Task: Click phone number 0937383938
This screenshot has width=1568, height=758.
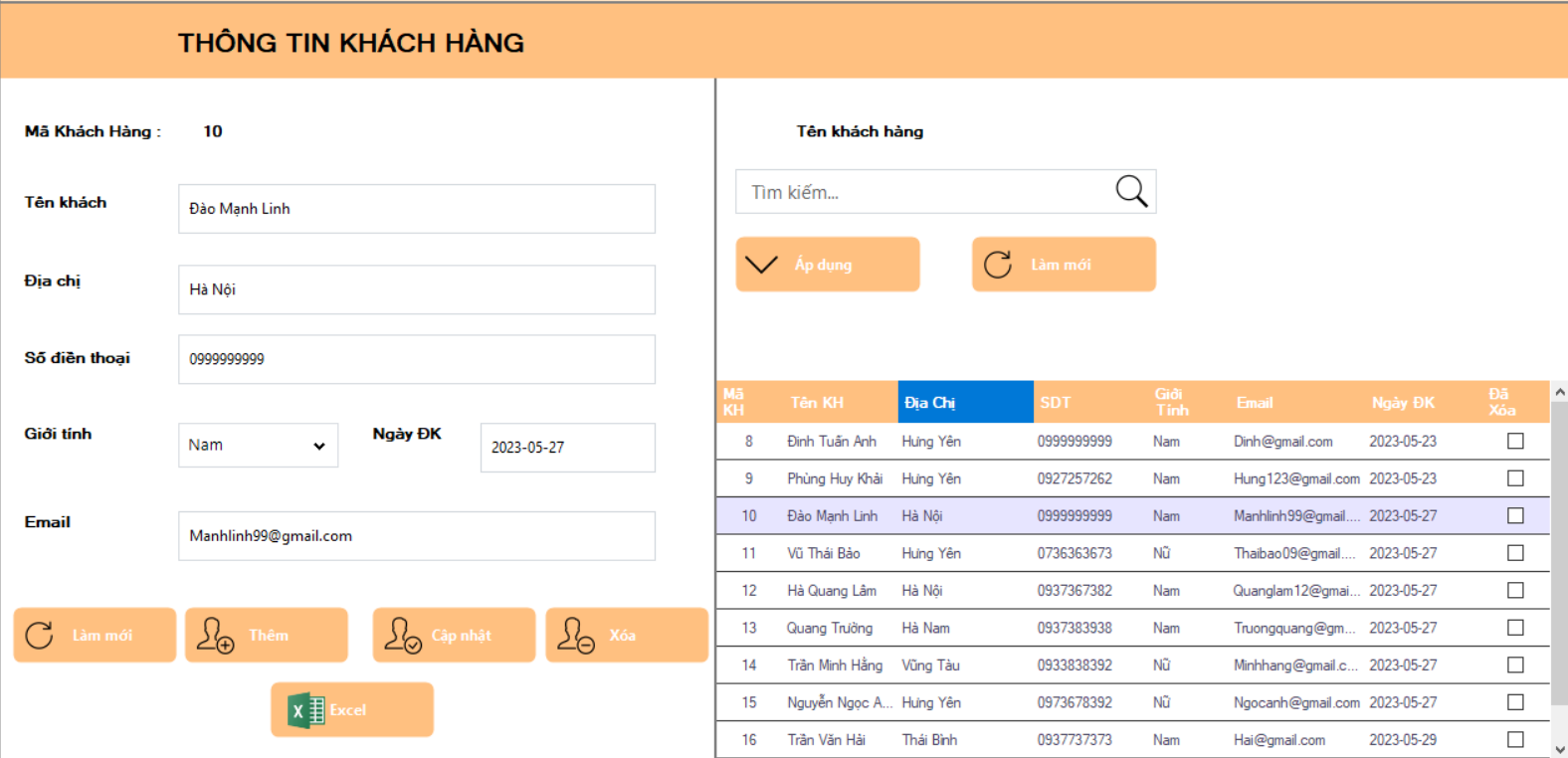Action: tap(1075, 628)
